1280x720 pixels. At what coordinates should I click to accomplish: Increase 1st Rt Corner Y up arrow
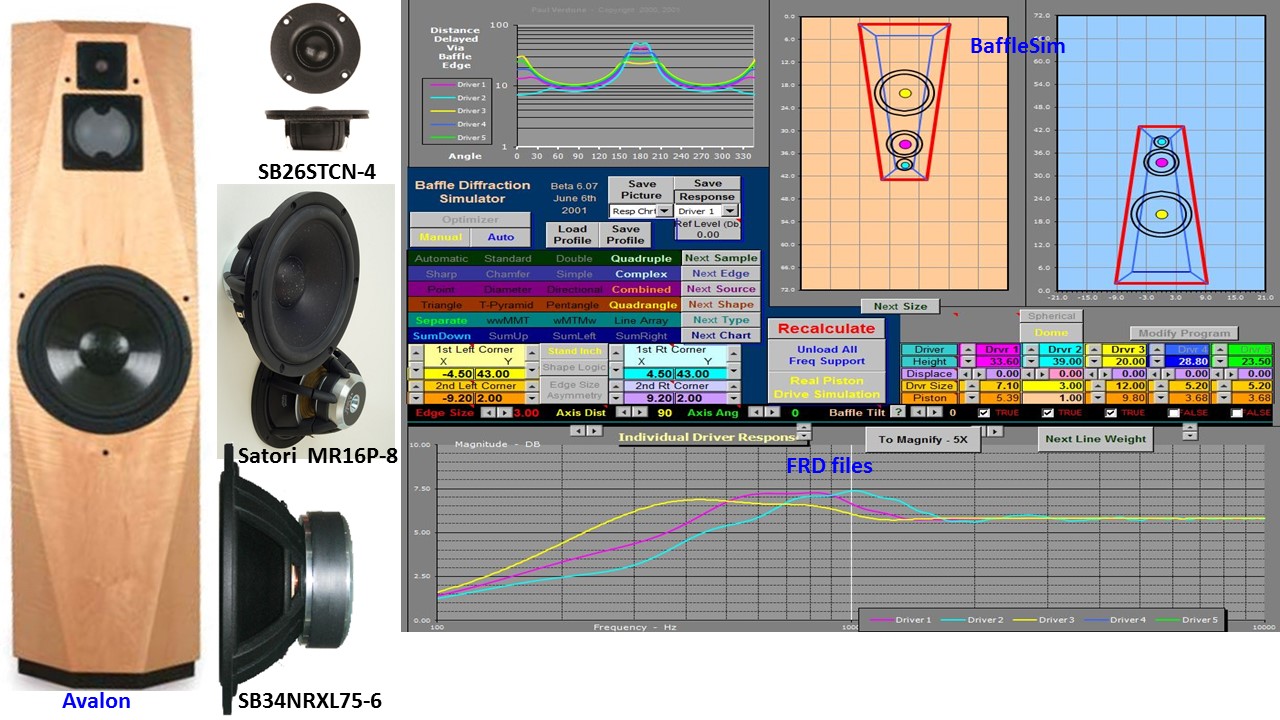click(x=734, y=352)
